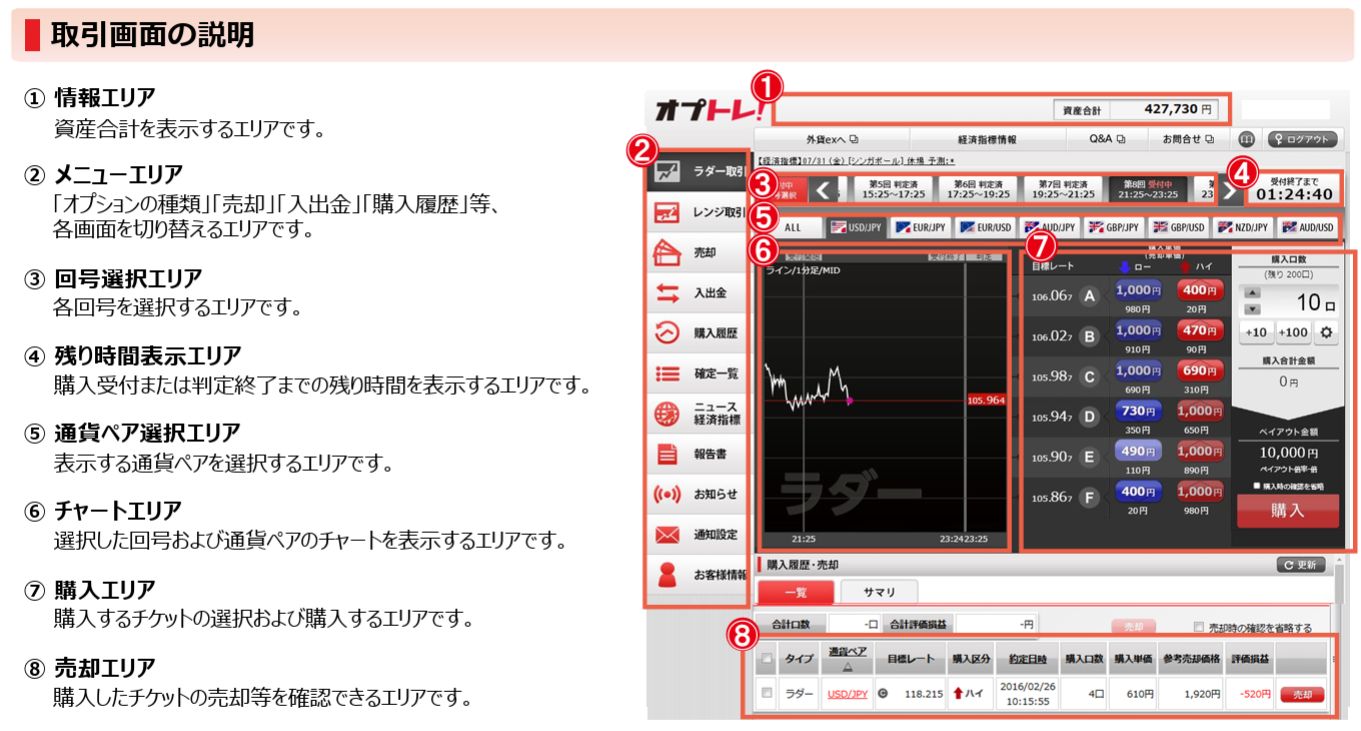Select the GBP/JPY currency tab
This screenshot has height=731, width=1361.
click(x=1113, y=227)
